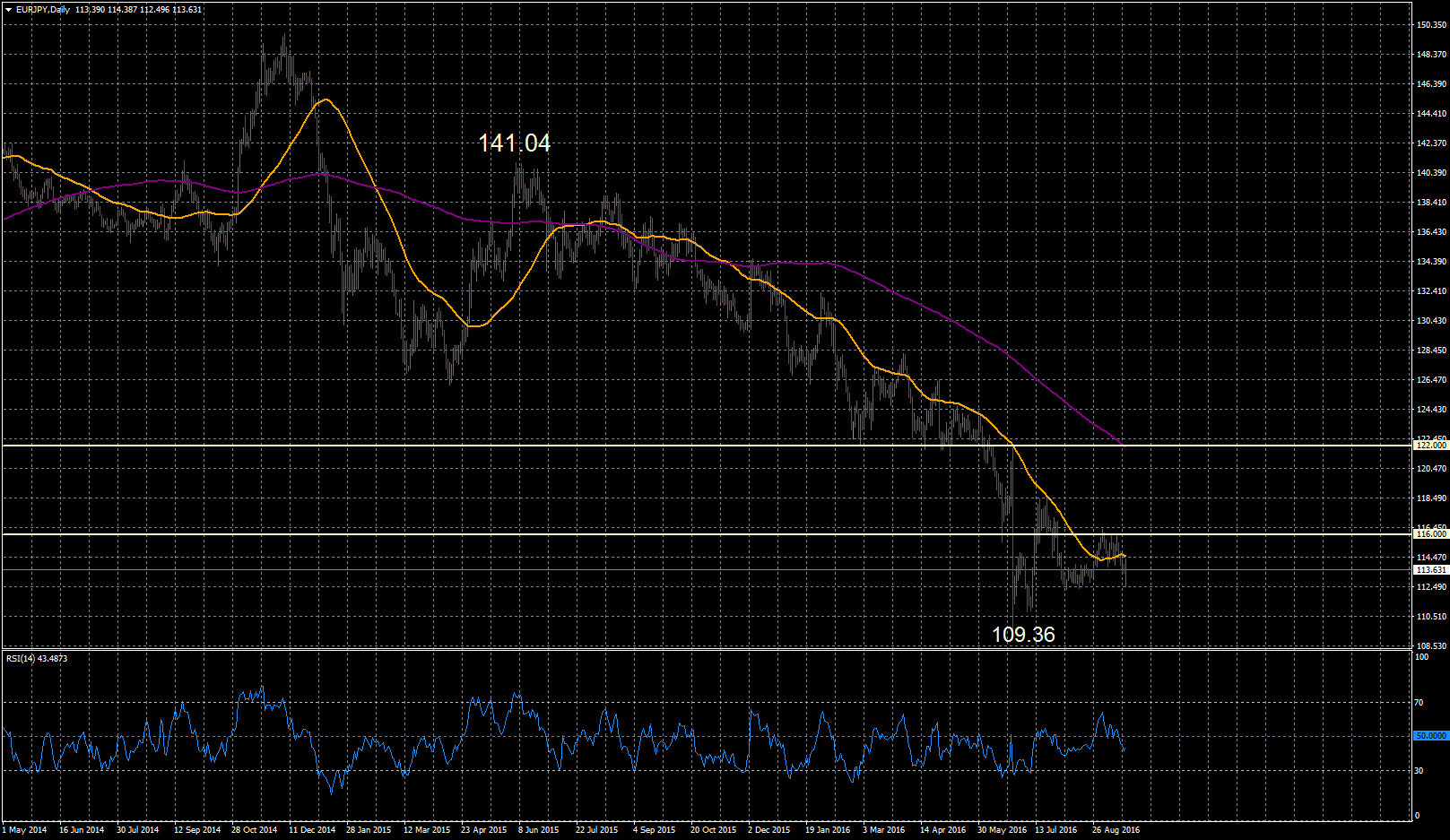Click the 28 Jan 2015 date label
Screen dimensions: 1450x840
369,830
